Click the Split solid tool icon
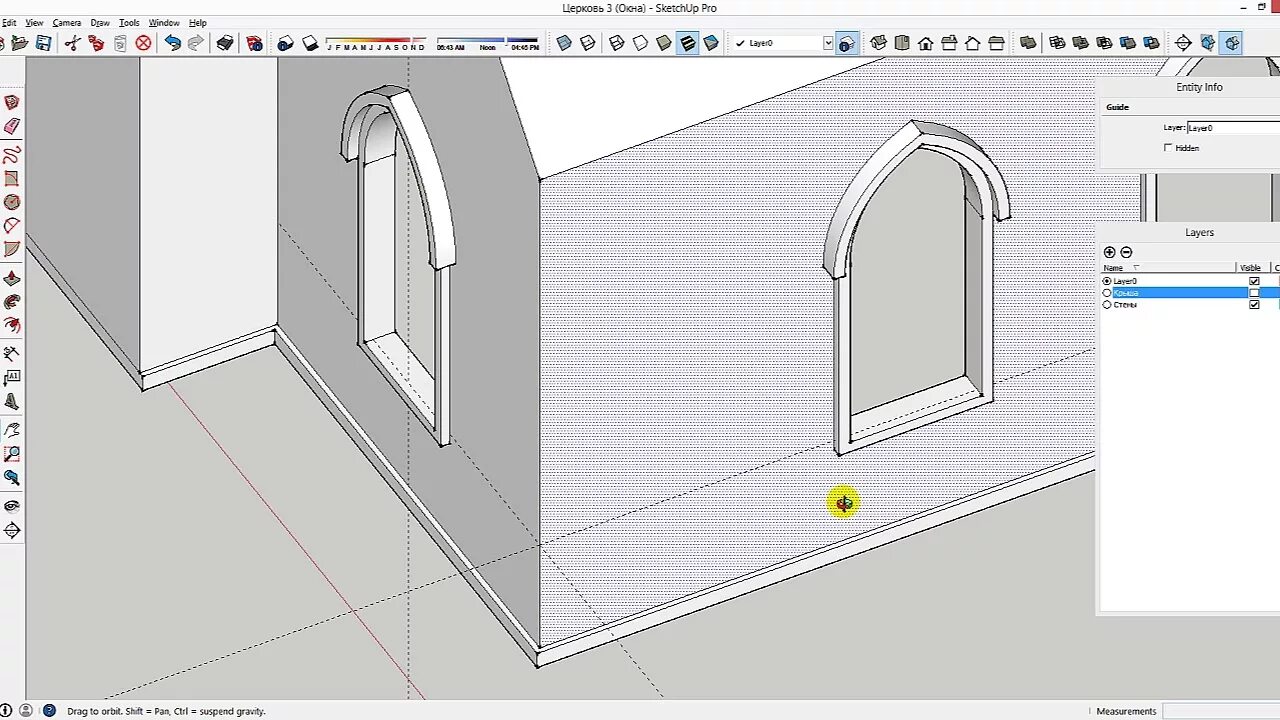This screenshot has height=720, width=1280. [1152, 43]
